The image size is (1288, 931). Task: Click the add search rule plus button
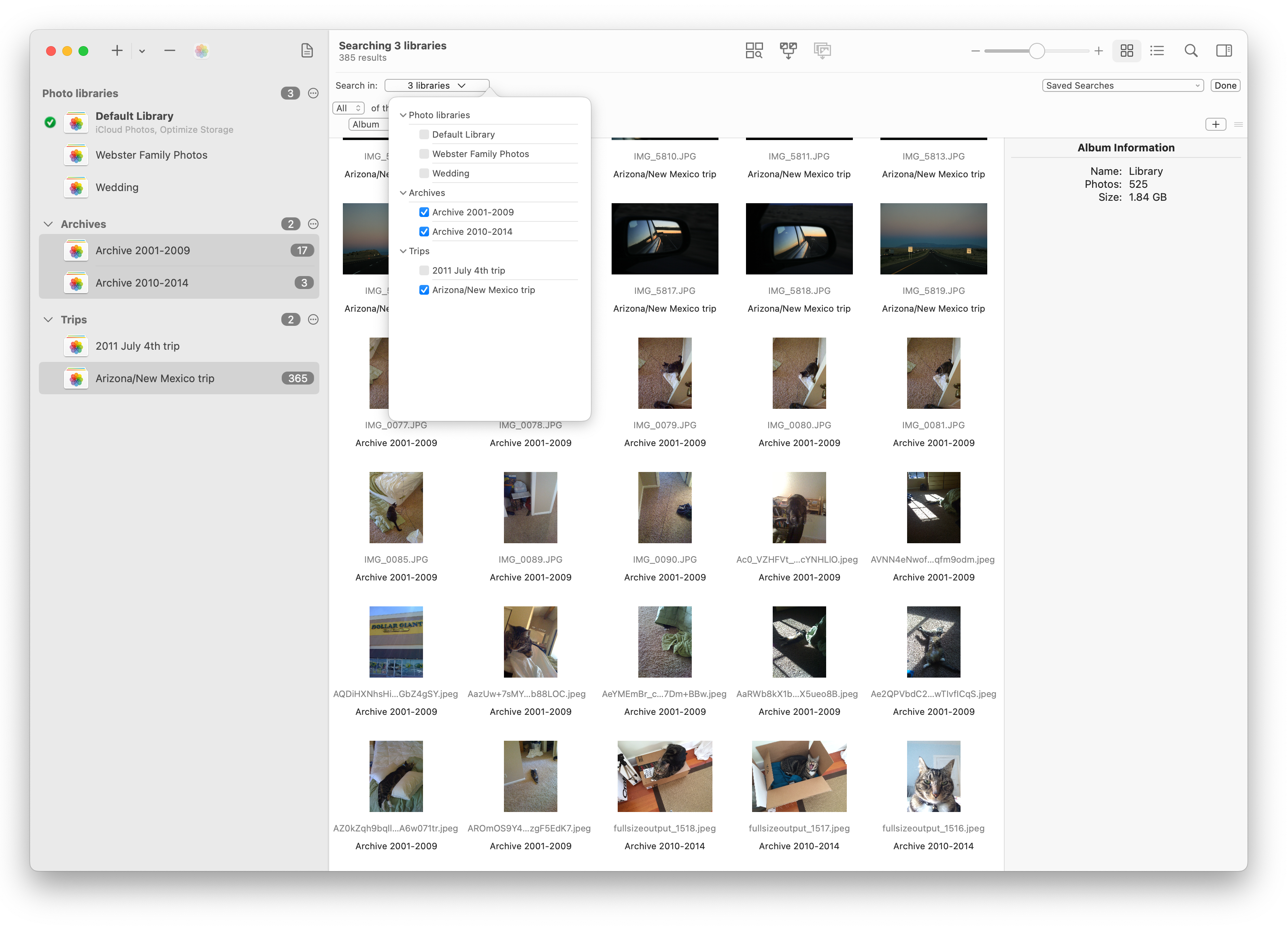click(1215, 124)
